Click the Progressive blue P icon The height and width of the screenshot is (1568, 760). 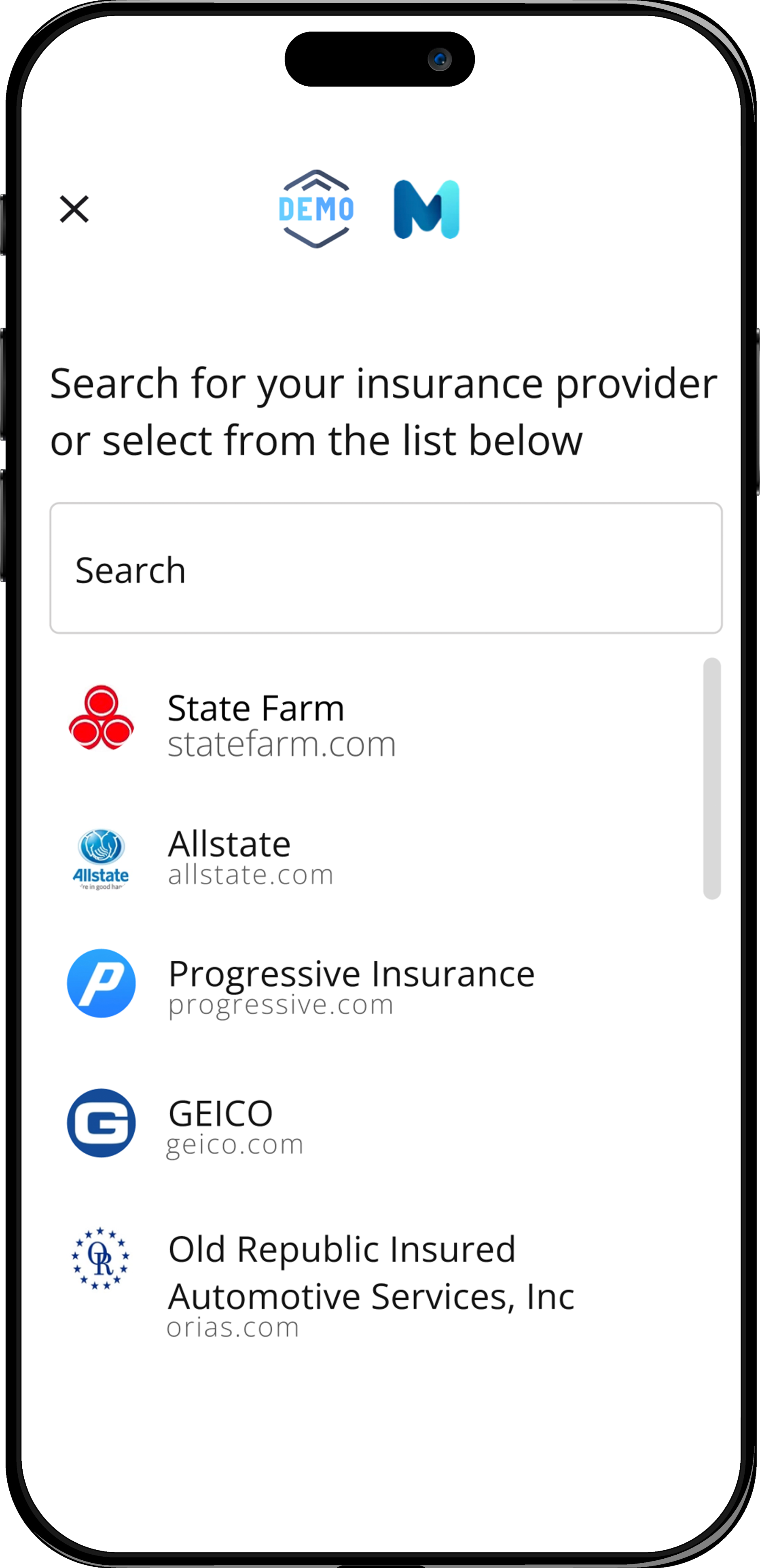point(101,983)
